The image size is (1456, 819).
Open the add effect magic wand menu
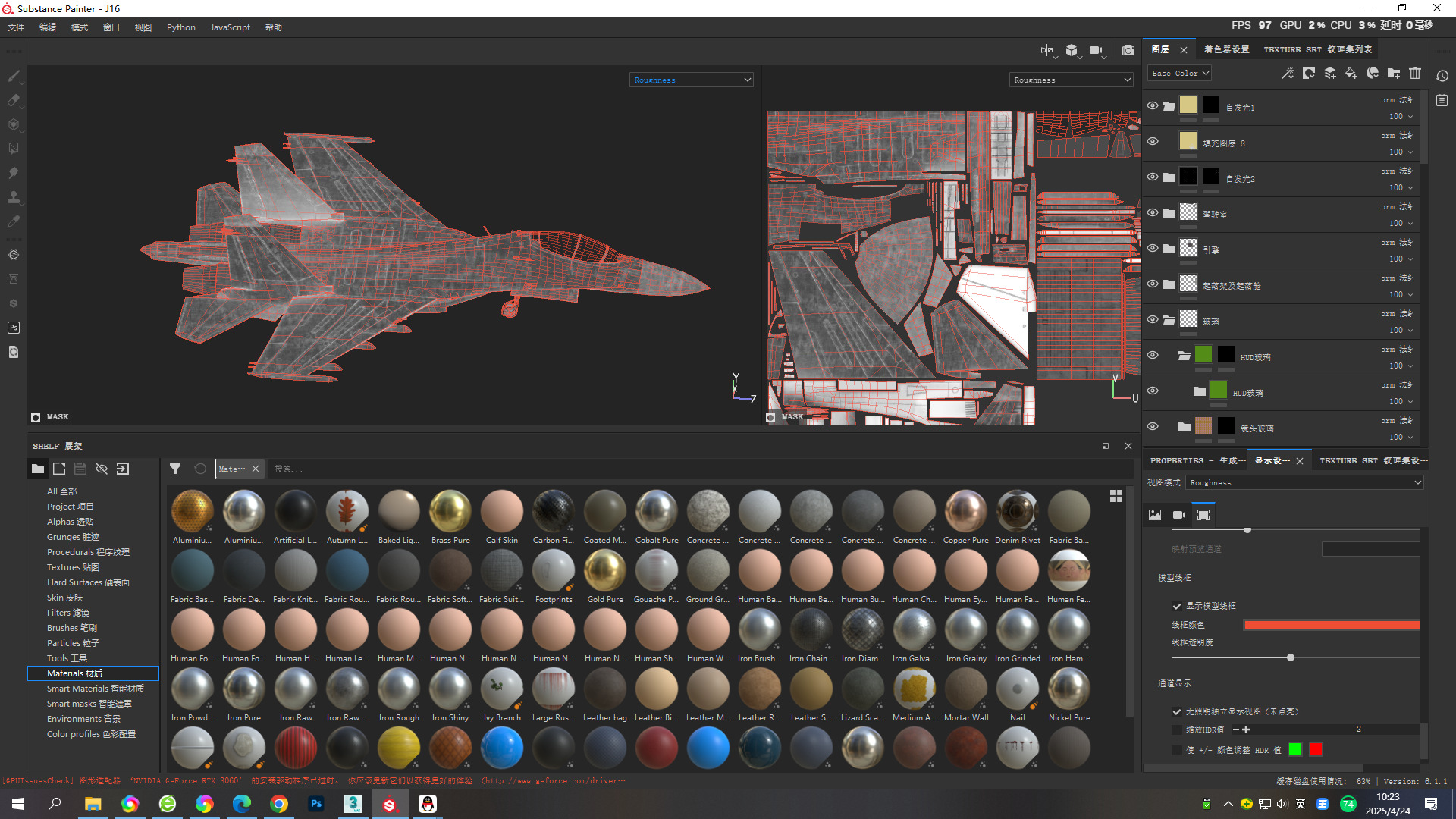click(1287, 73)
